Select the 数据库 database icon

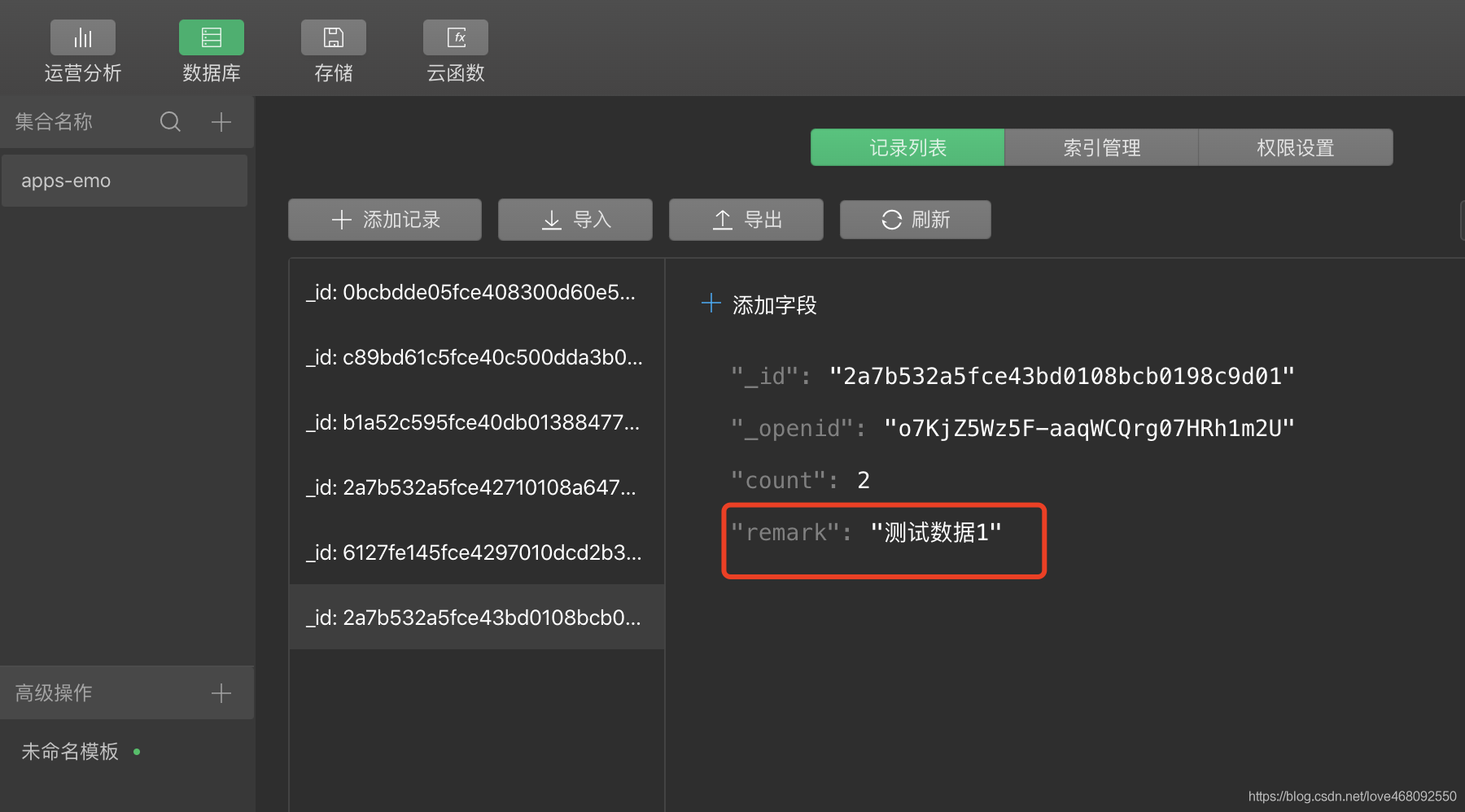(211, 37)
